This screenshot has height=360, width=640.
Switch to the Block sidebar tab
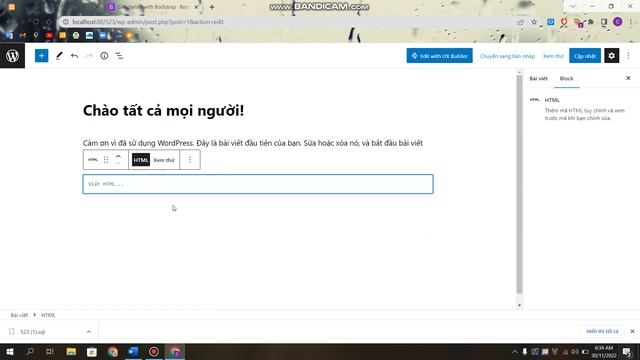click(566, 78)
